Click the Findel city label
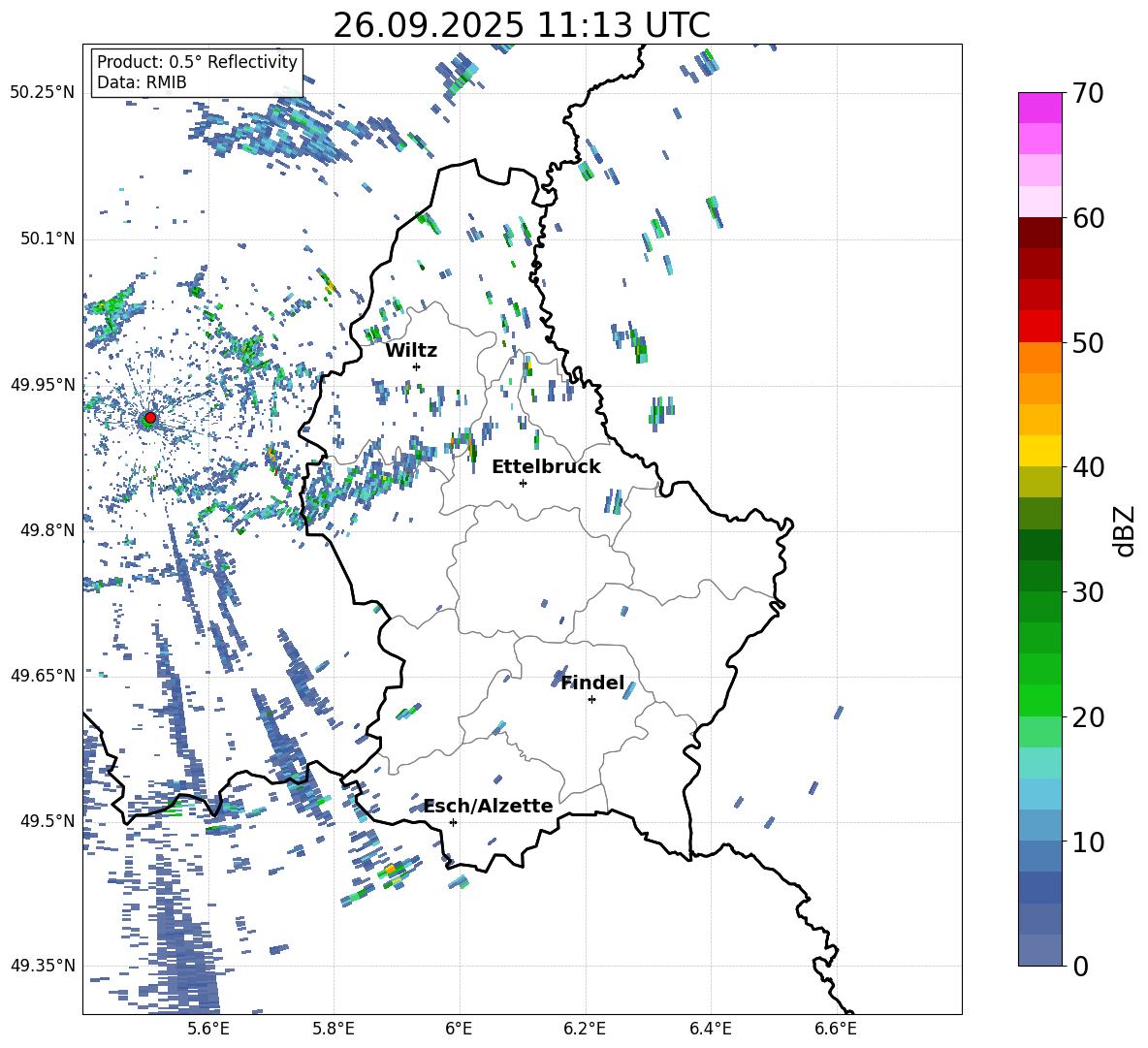The image size is (1148, 1048). click(592, 683)
